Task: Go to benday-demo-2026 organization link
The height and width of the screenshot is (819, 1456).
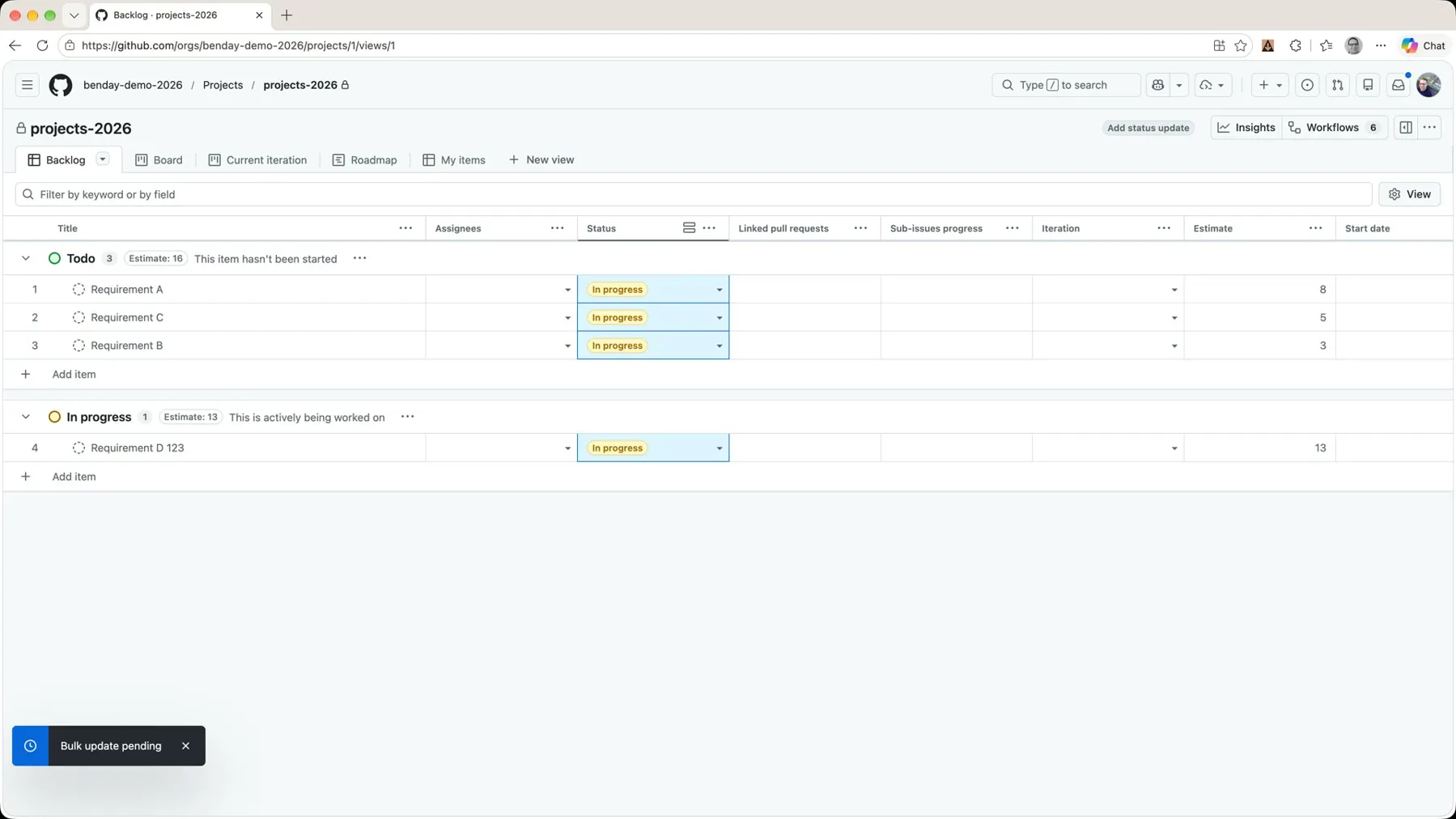Action: pyautogui.click(x=133, y=85)
